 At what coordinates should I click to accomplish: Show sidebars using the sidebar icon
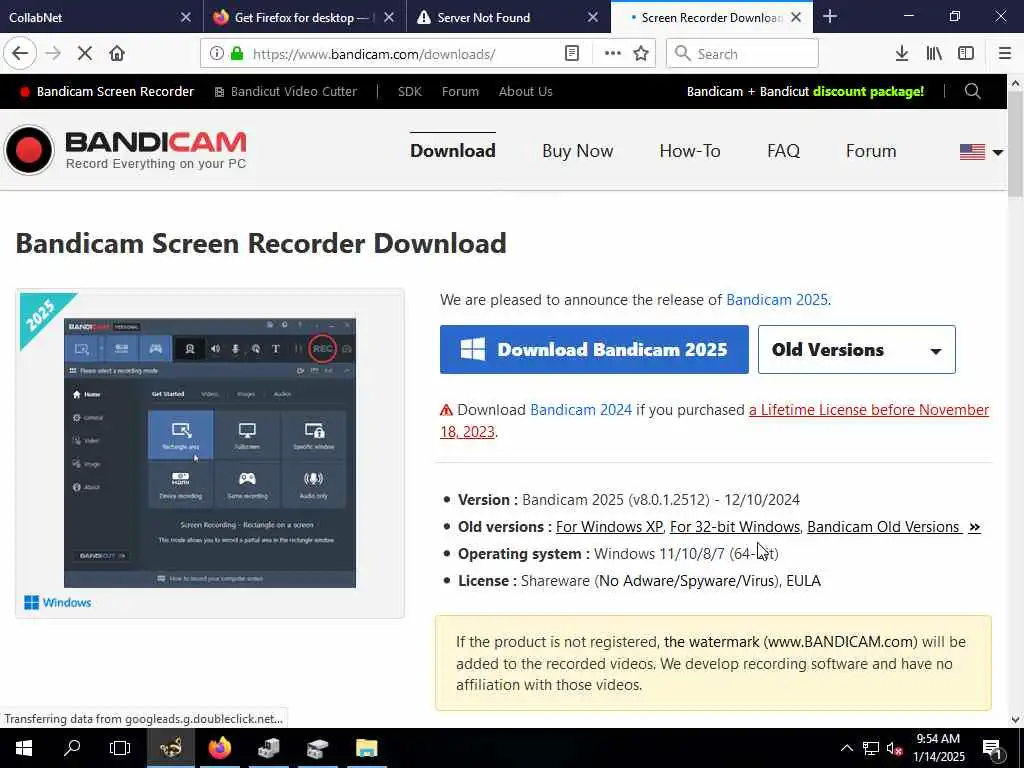[x=966, y=54]
